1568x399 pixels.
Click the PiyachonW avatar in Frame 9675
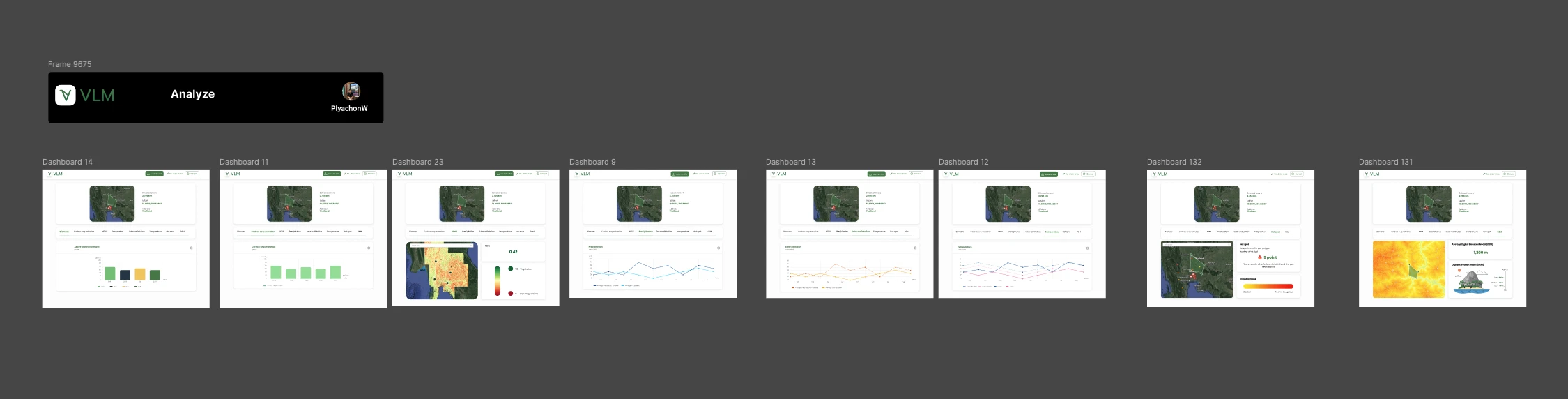pyautogui.click(x=351, y=91)
